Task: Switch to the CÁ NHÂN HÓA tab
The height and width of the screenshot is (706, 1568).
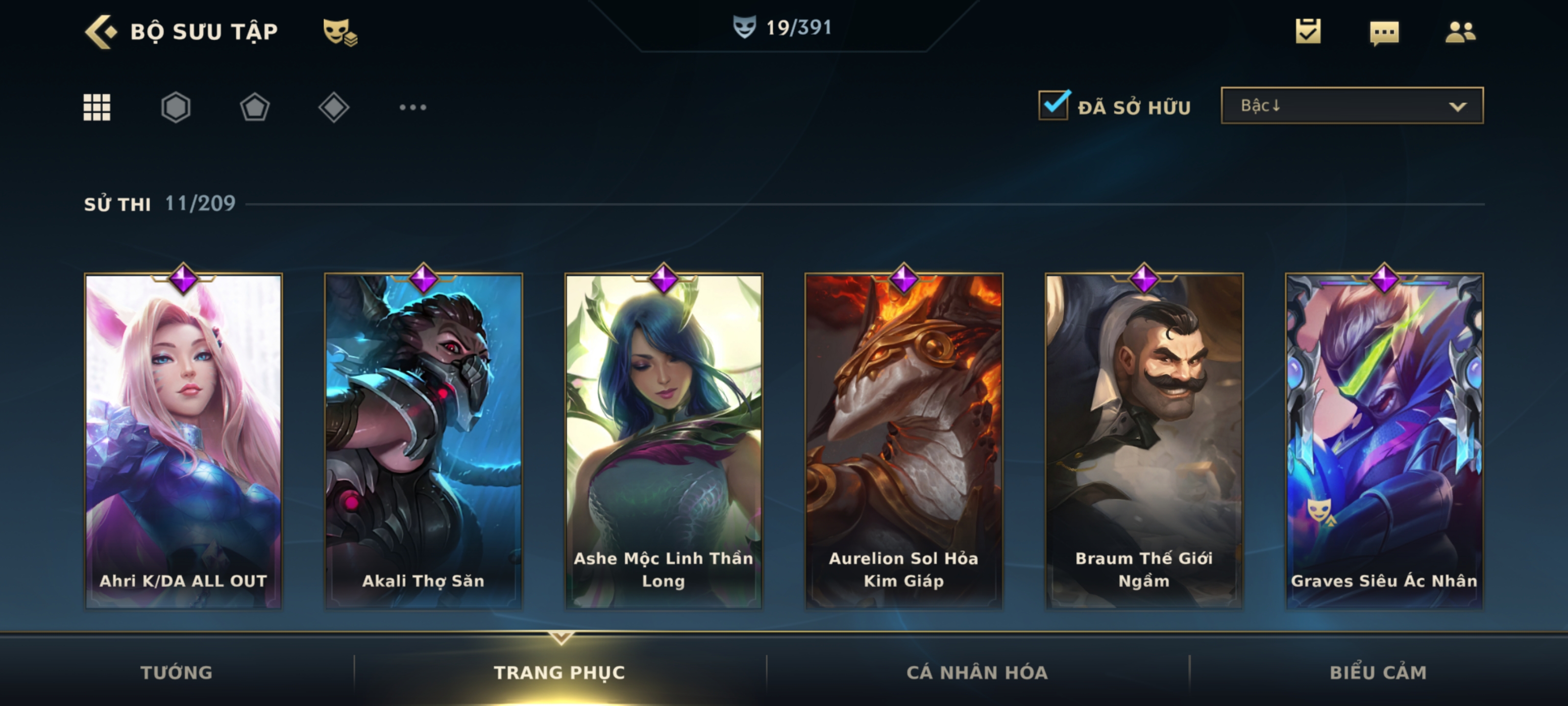Action: [977, 672]
